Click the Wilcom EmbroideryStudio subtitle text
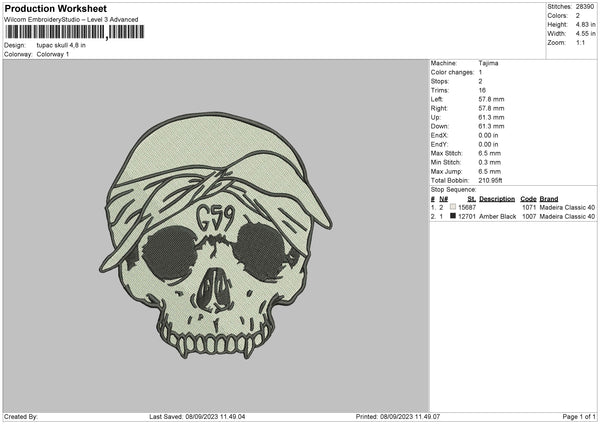Viewport: 600px width, 424px height. (71, 20)
